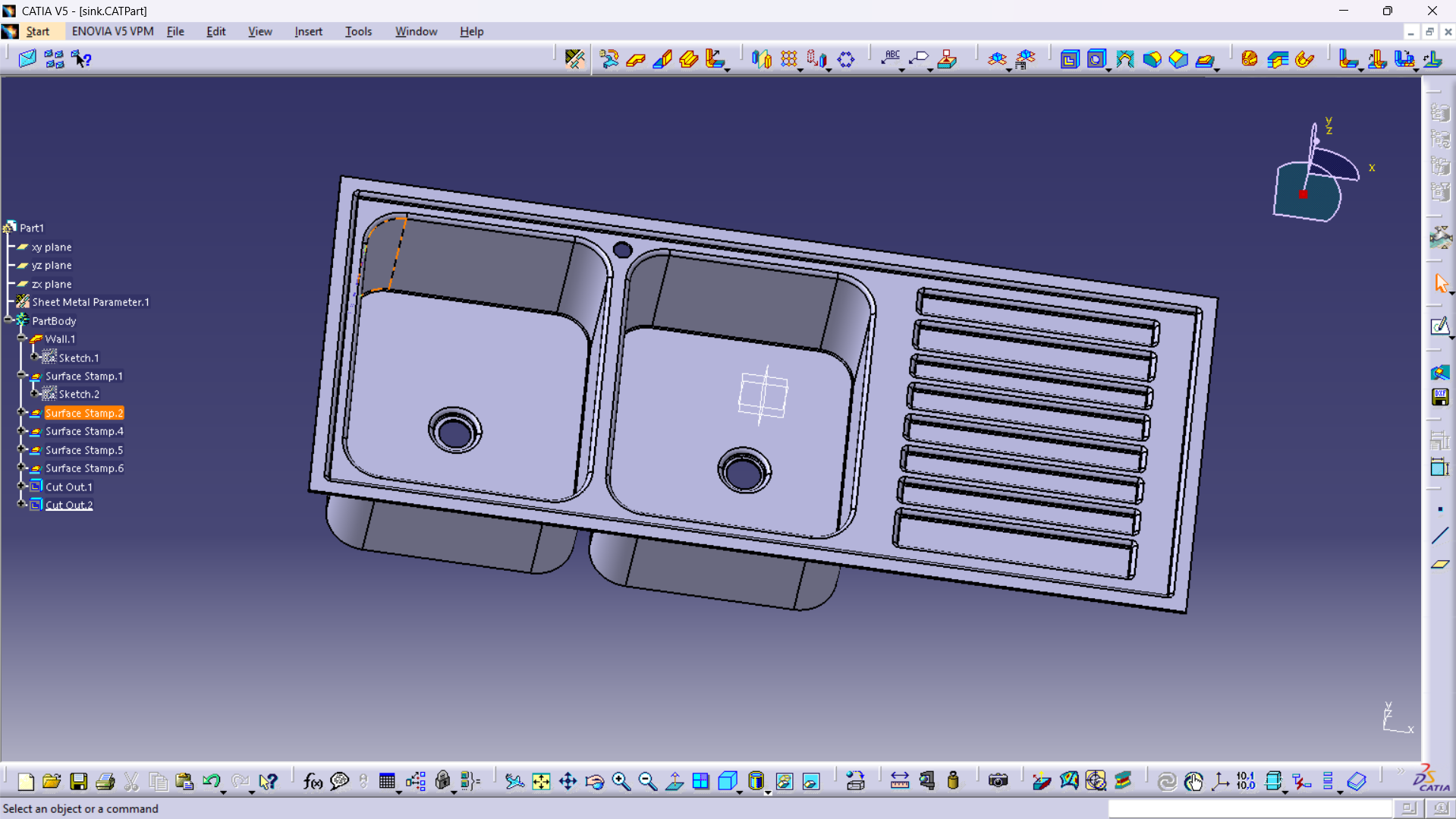The height and width of the screenshot is (819, 1456).
Task: Expand the Cut Out.1 tree node
Action: (x=21, y=486)
